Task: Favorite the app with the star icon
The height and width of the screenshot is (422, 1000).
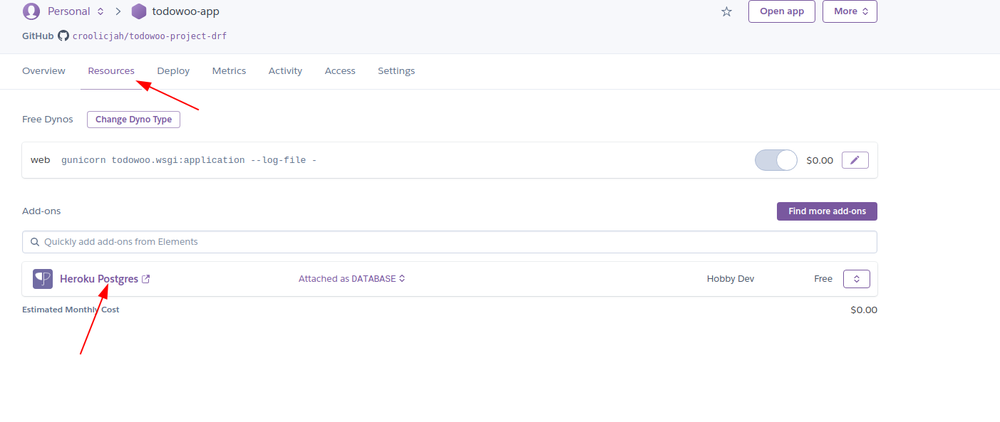Action: tap(726, 11)
